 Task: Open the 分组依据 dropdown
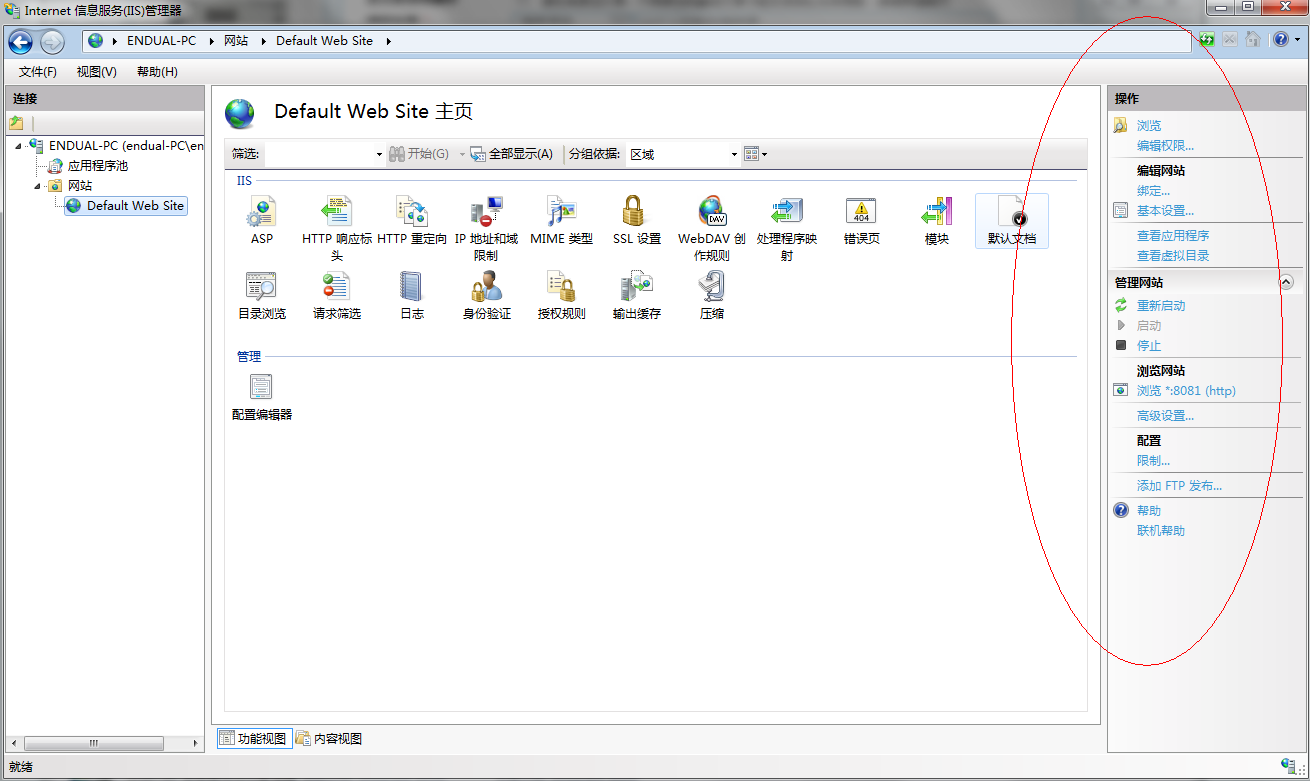pyautogui.click(x=734, y=154)
